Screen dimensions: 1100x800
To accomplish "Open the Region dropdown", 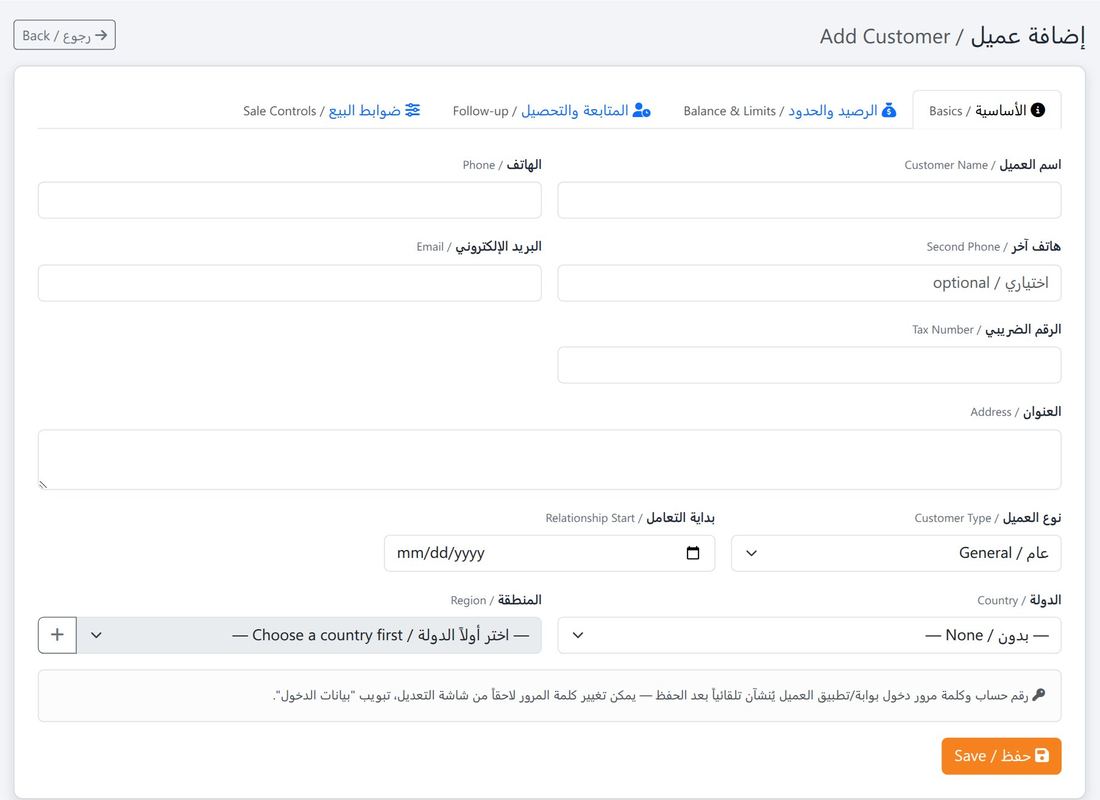I will coord(309,635).
